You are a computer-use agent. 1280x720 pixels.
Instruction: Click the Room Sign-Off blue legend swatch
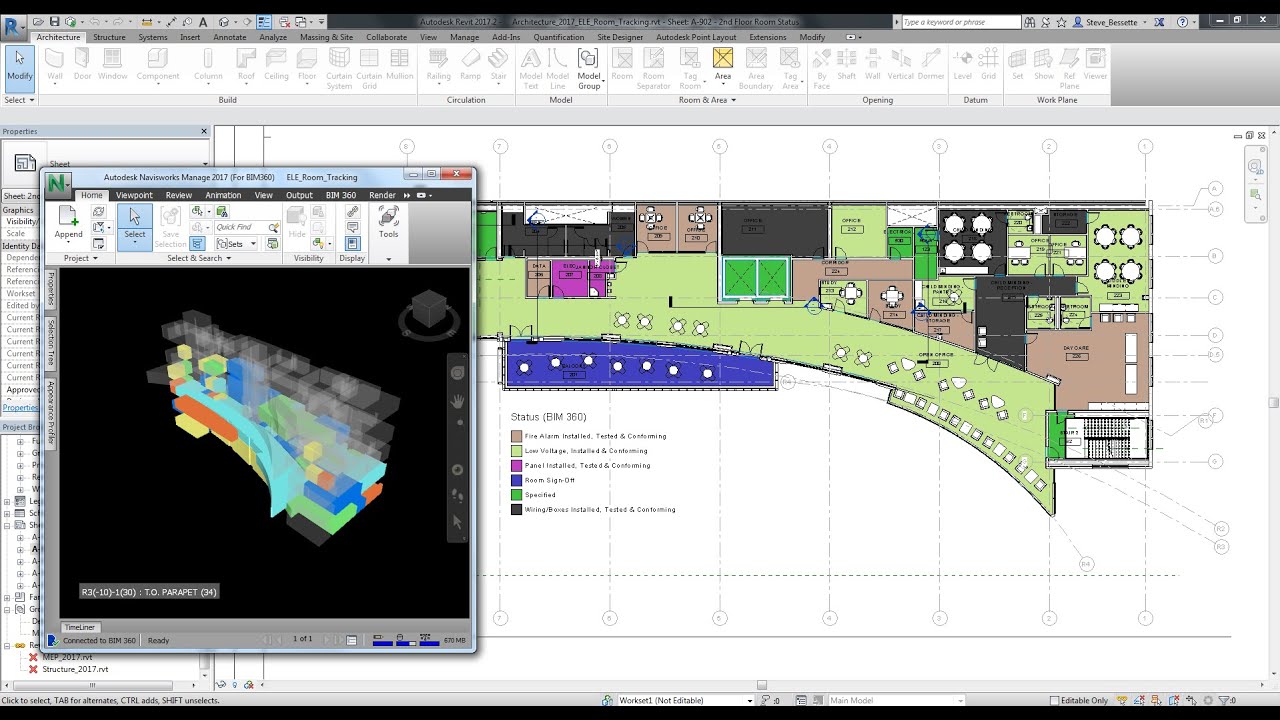pyautogui.click(x=516, y=480)
